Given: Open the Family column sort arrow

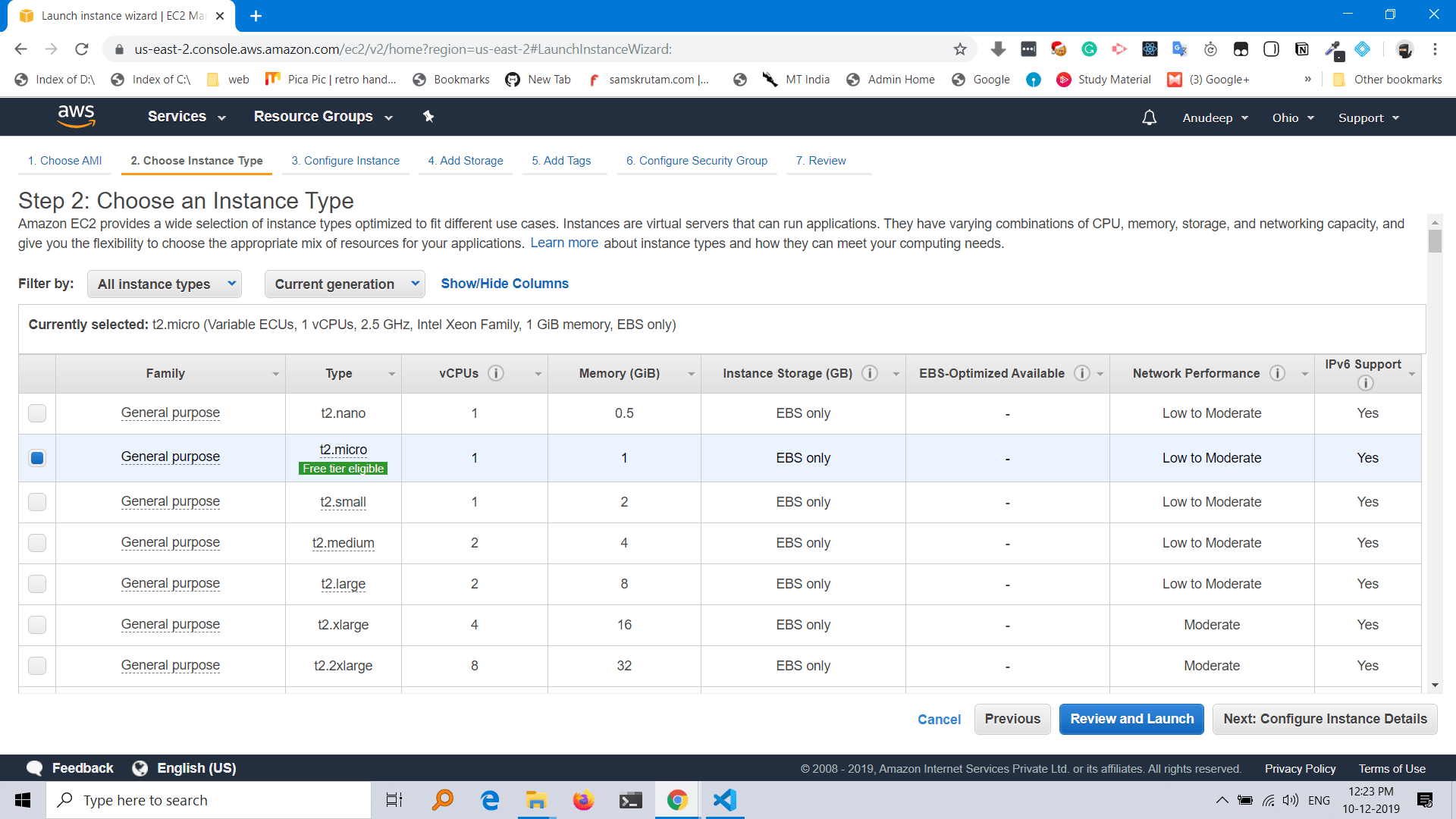Looking at the screenshot, I should 275,374.
